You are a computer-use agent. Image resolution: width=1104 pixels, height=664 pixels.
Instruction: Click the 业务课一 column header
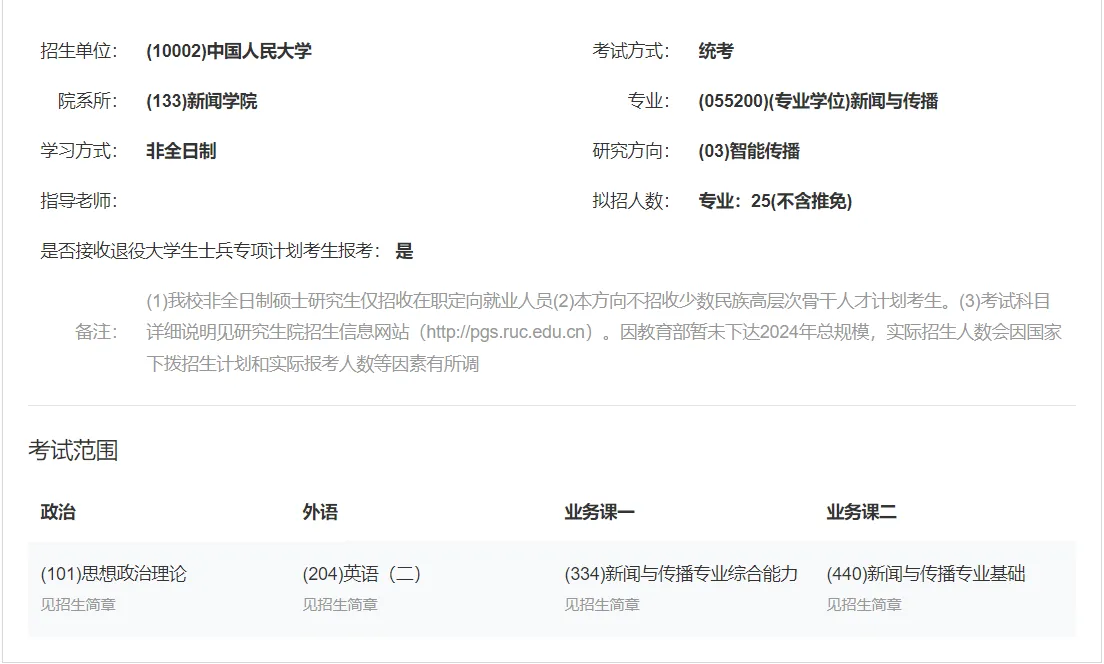point(599,512)
